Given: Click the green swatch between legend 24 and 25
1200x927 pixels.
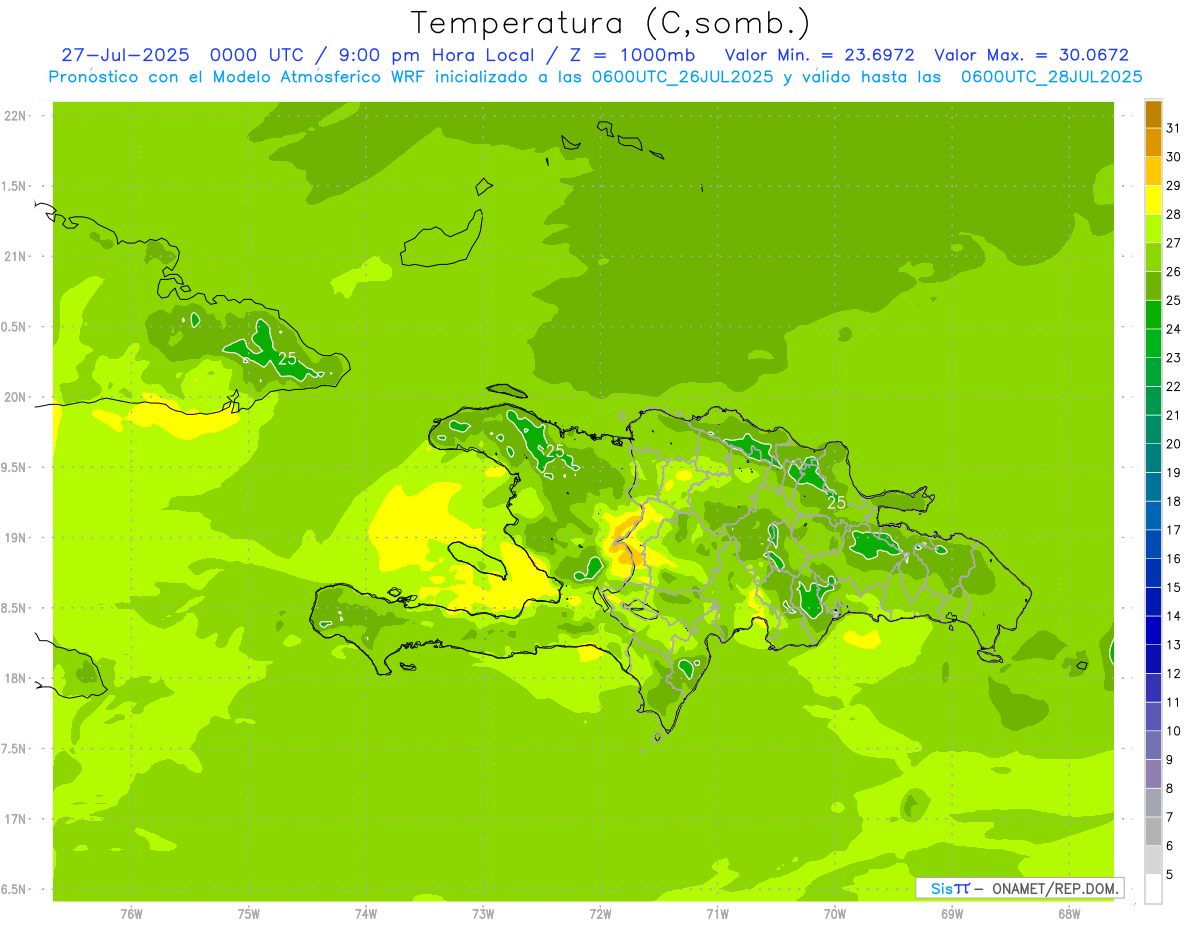Looking at the screenshot, I should click(x=1153, y=315).
